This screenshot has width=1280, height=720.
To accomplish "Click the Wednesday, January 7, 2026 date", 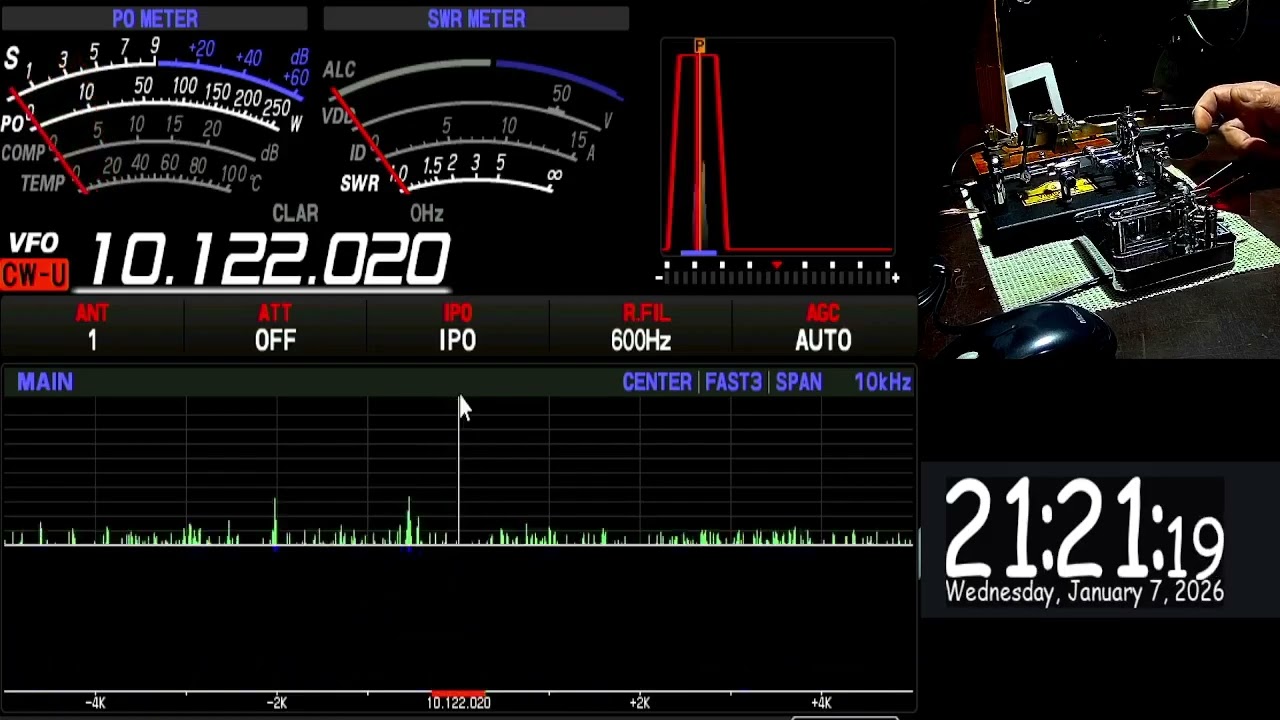I will pos(1084,592).
